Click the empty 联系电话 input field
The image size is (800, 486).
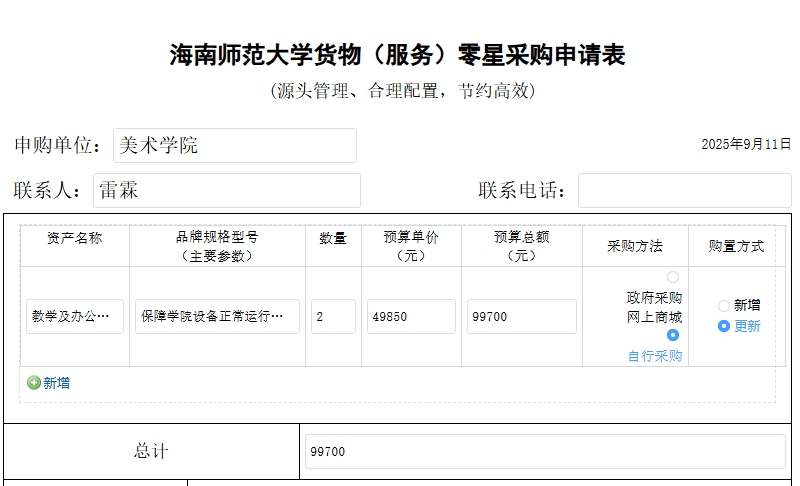coord(684,190)
